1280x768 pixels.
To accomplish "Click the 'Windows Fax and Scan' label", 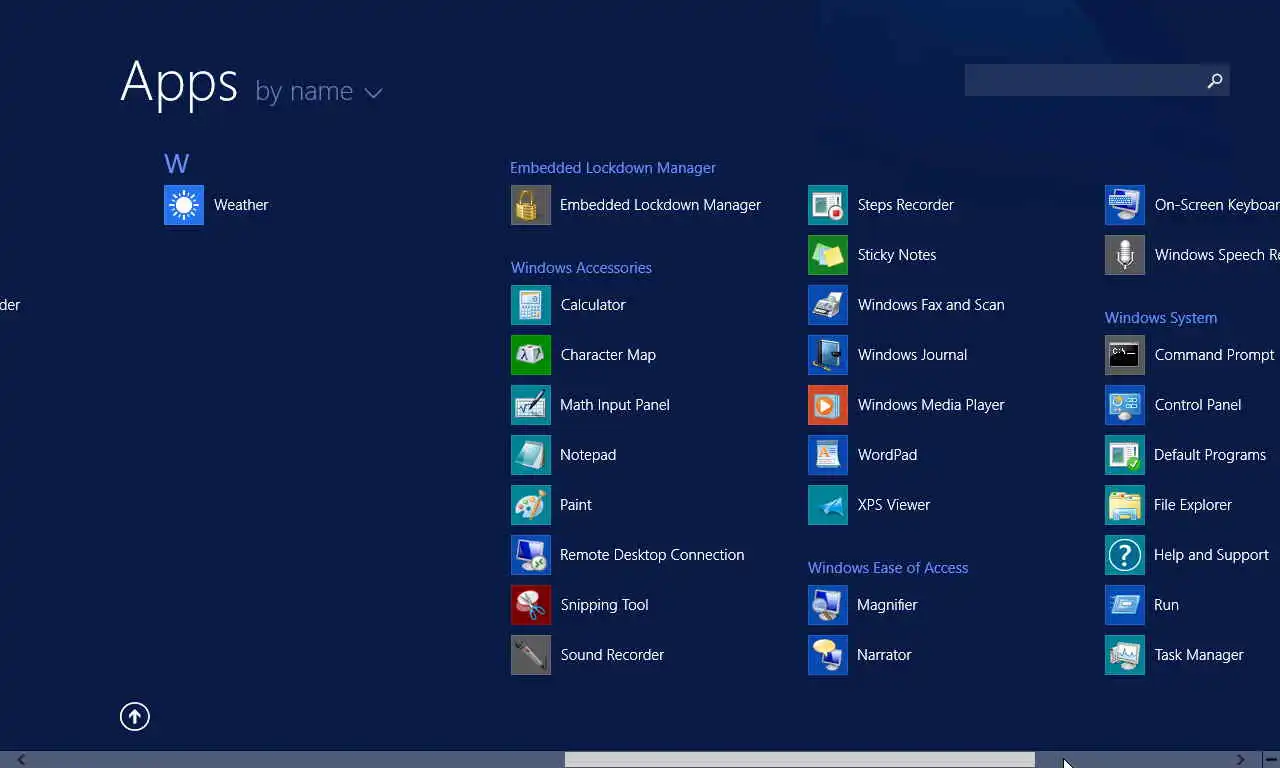I will pos(931,305).
